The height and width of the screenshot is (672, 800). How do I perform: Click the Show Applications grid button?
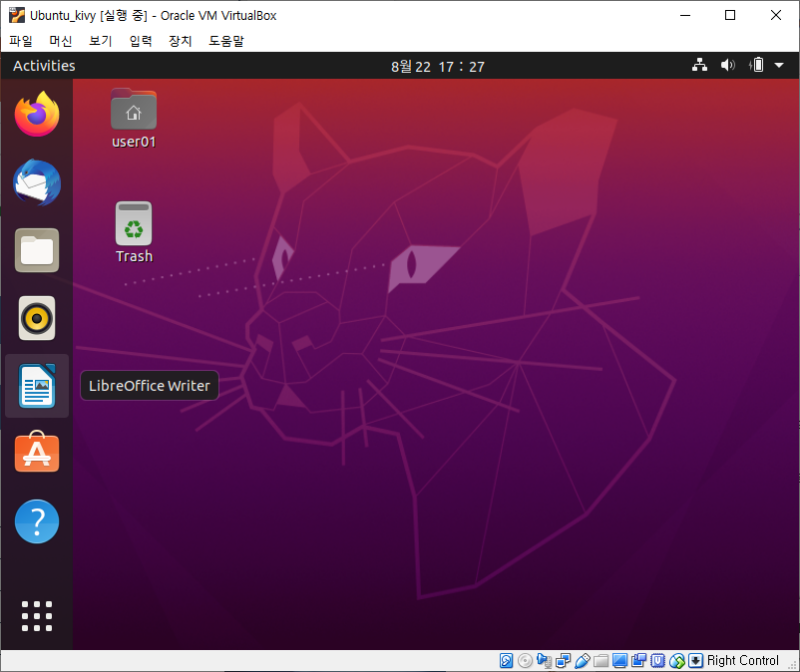(36, 616)
